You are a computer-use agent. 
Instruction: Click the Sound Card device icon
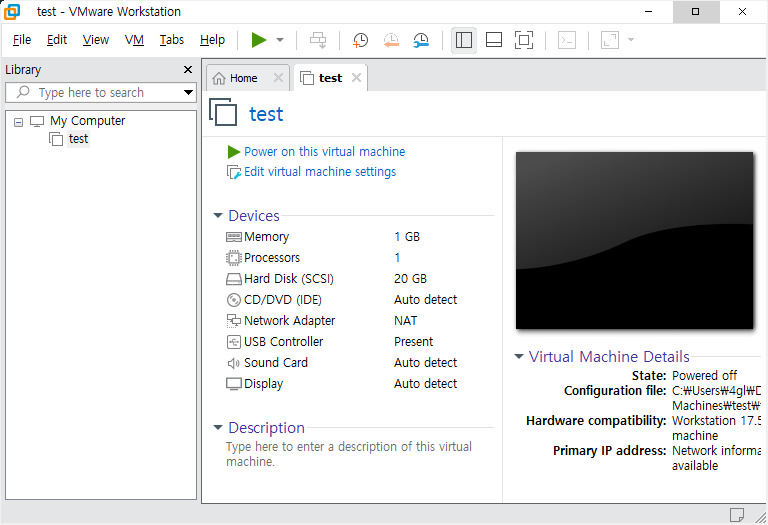[233, 363]
